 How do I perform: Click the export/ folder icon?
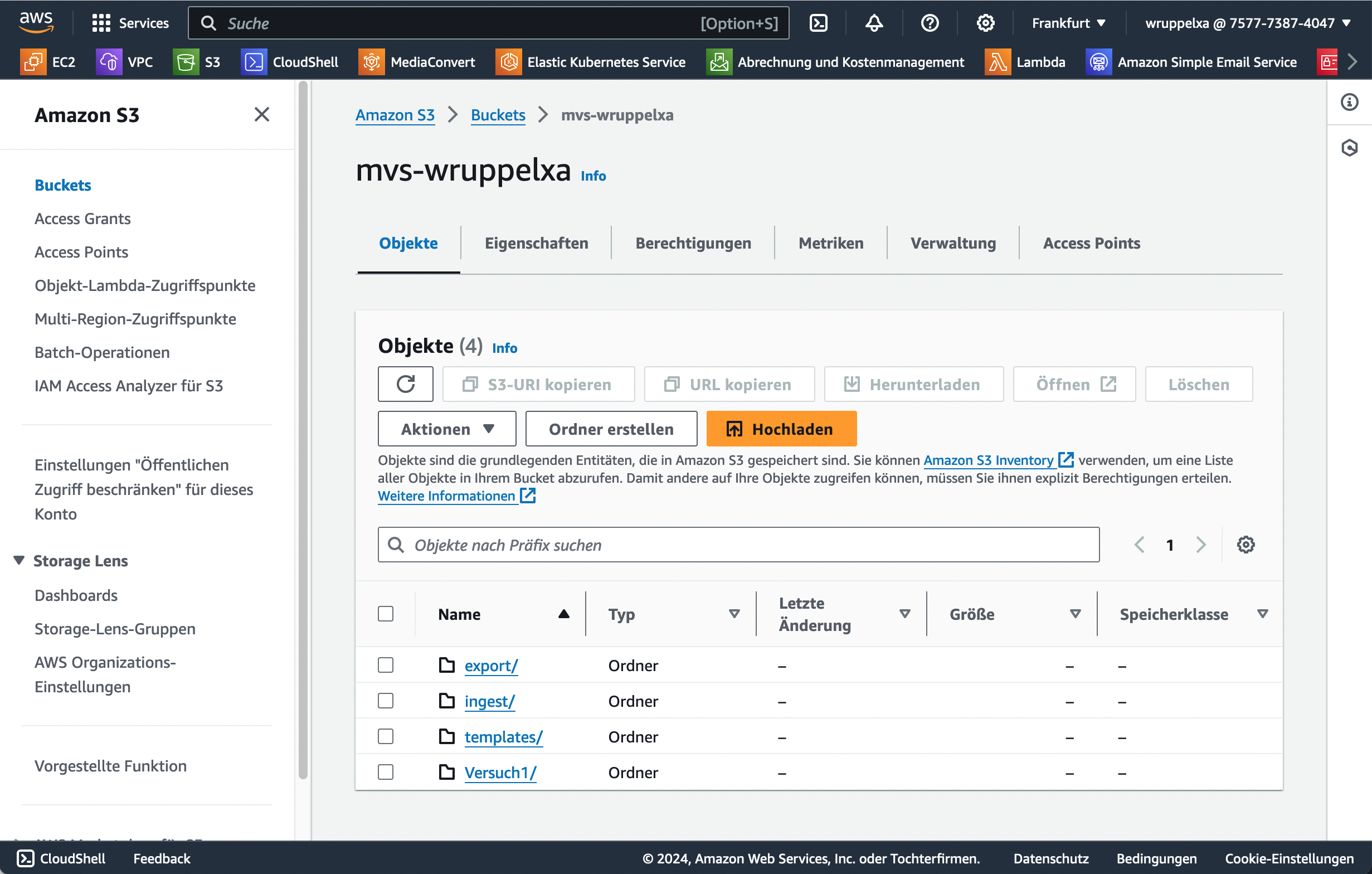pos(446,665)
